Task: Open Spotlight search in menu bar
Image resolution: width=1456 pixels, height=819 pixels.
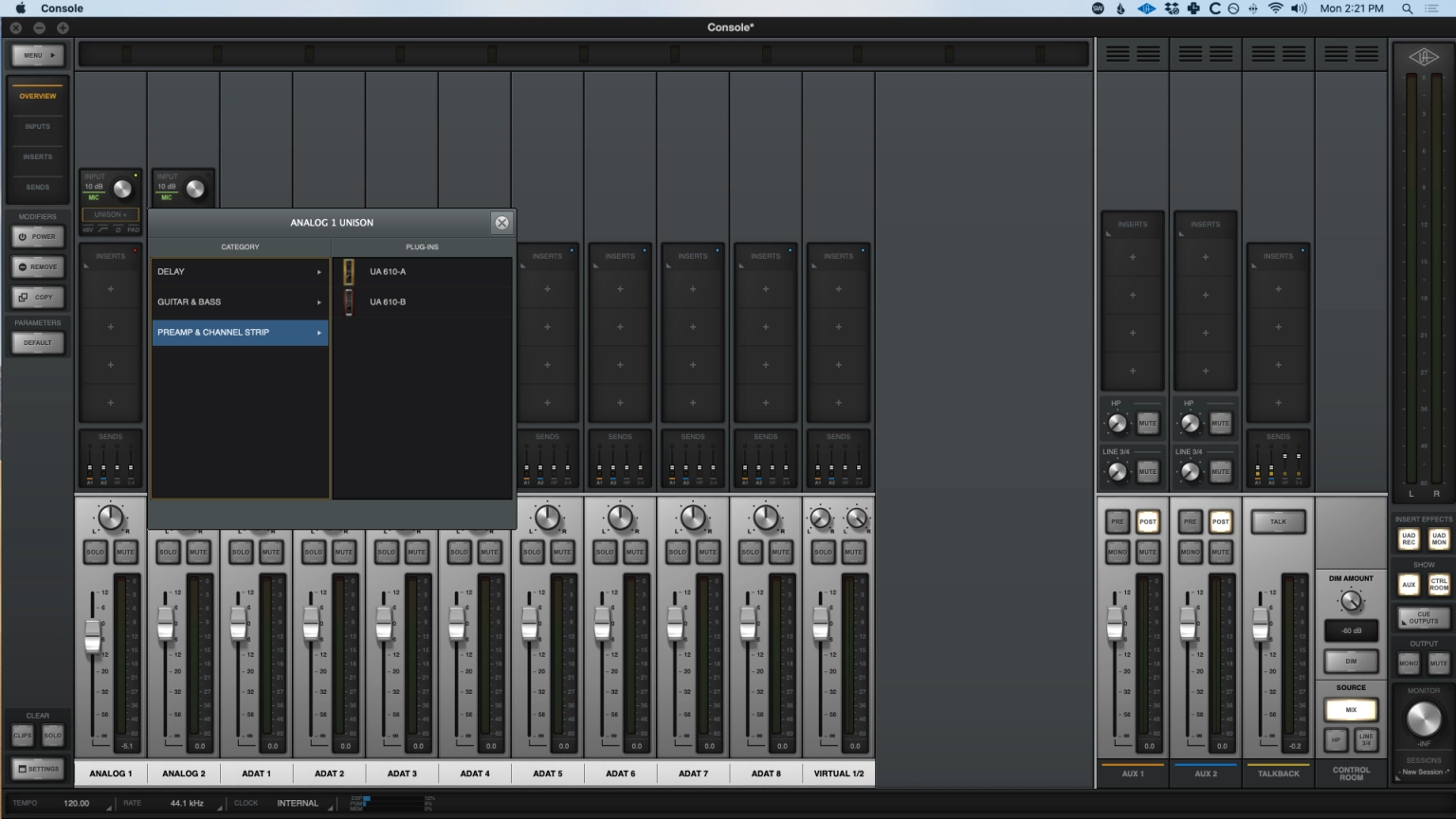Action: [1407, 9]
